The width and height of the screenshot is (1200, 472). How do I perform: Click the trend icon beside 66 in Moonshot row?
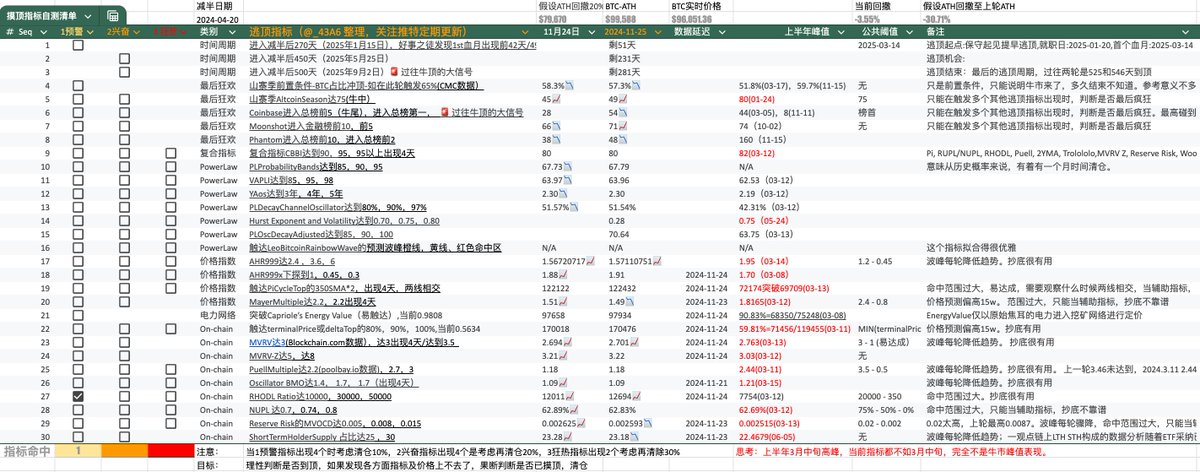coord(554,125)
